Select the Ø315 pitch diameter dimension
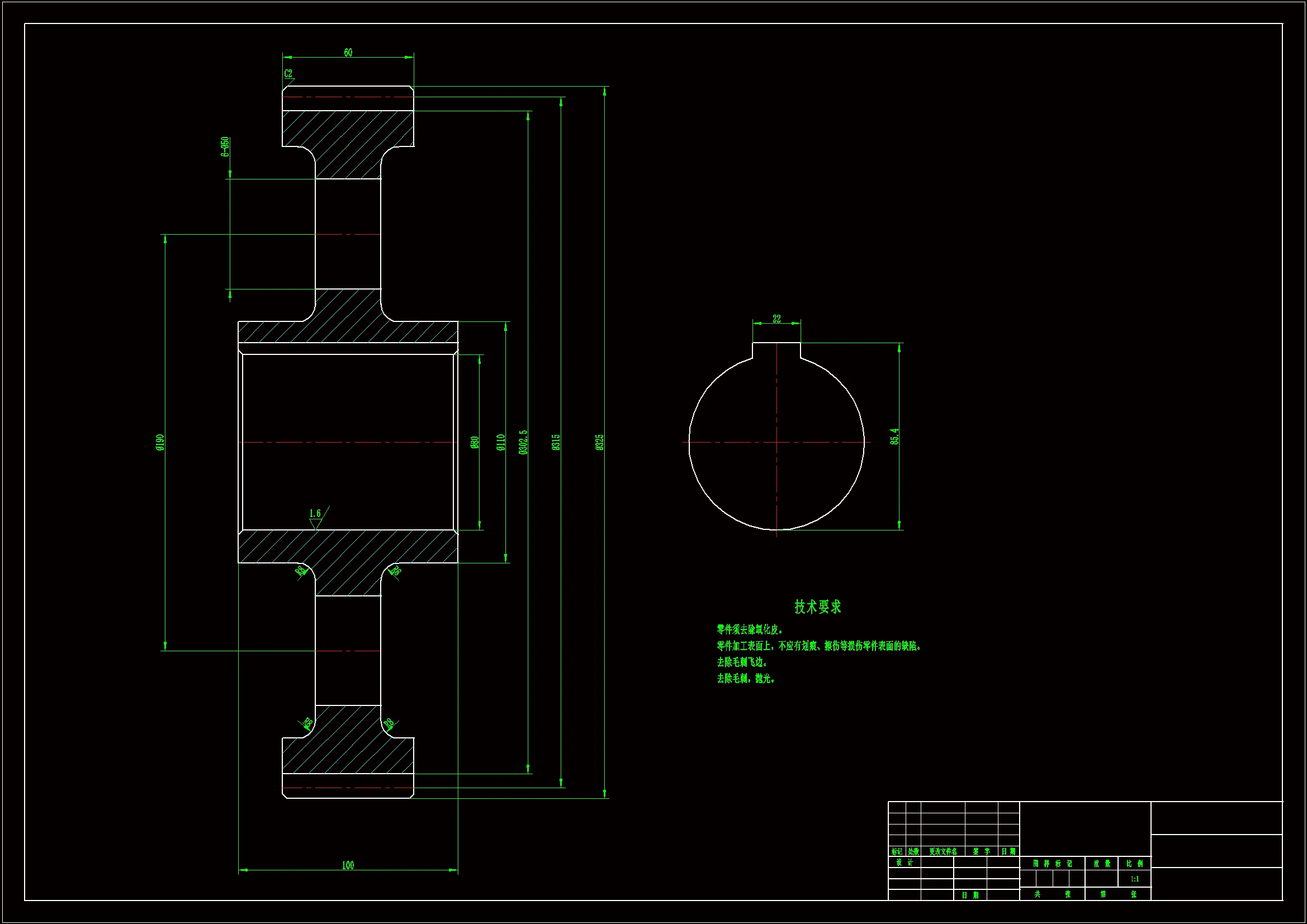 556,442
